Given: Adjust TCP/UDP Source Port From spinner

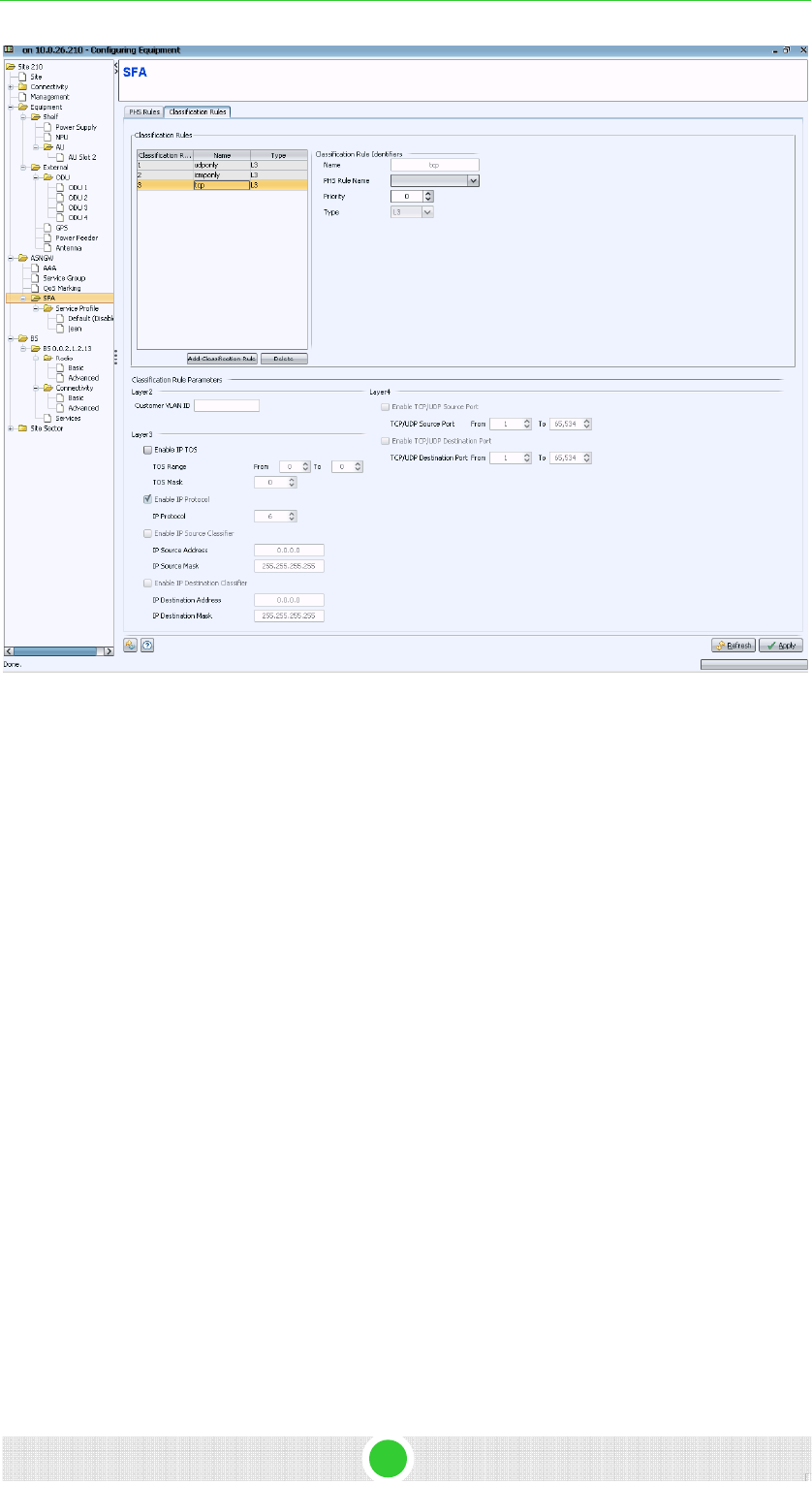Looking at the screenshot, I should 527,424.
